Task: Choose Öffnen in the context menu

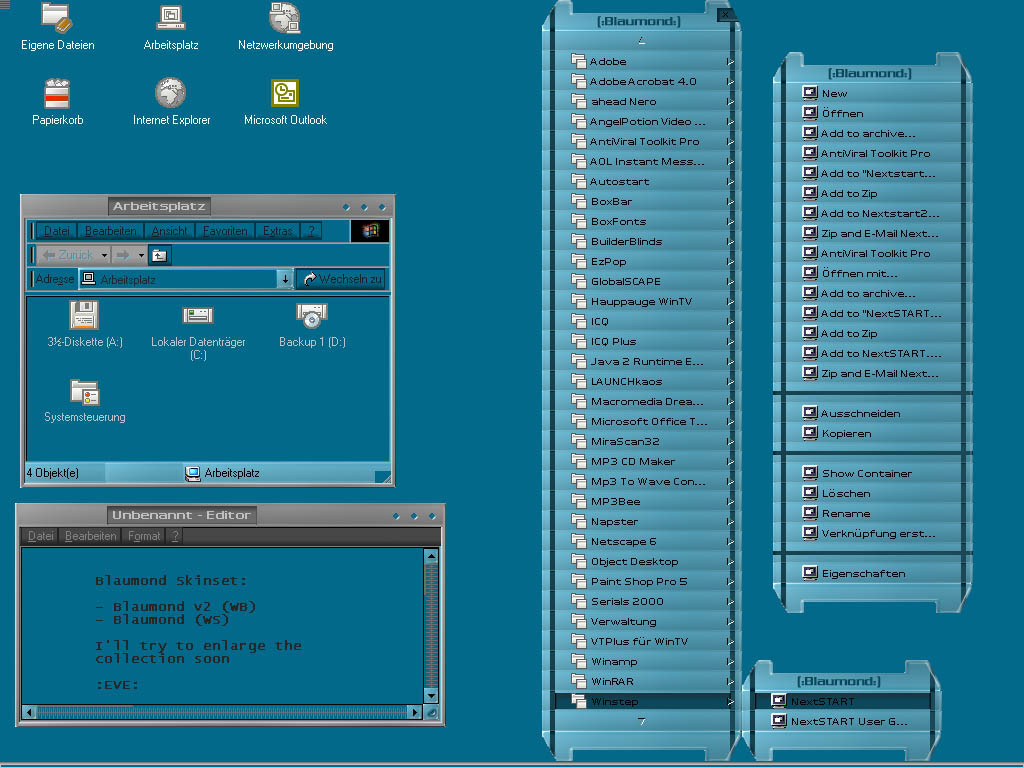Action: (x=873, y=113)
